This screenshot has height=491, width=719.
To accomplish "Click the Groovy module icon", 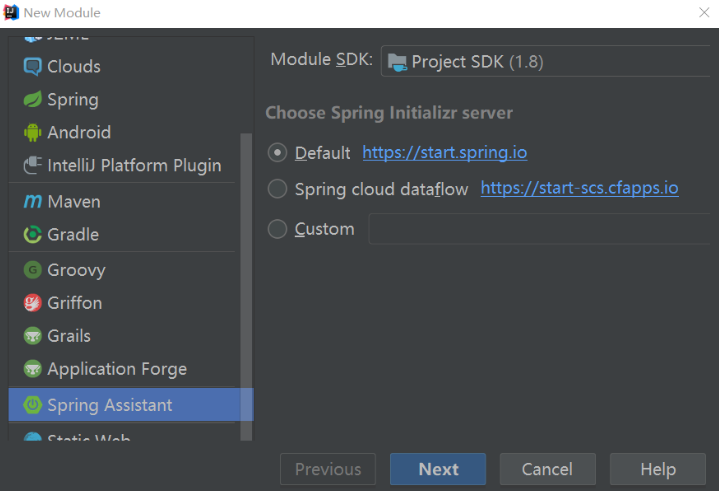I will point(32,270).
